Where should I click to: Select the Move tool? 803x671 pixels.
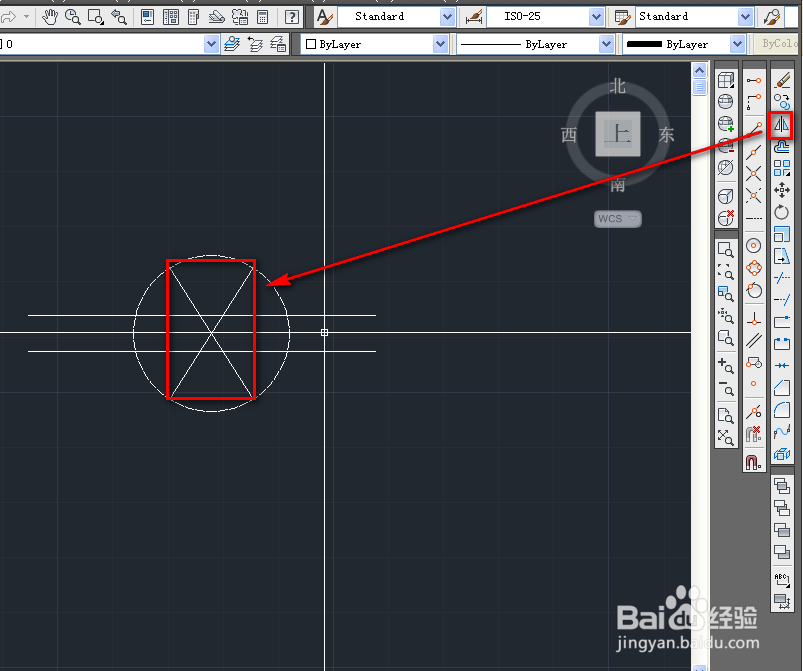[x=782, y=190]
